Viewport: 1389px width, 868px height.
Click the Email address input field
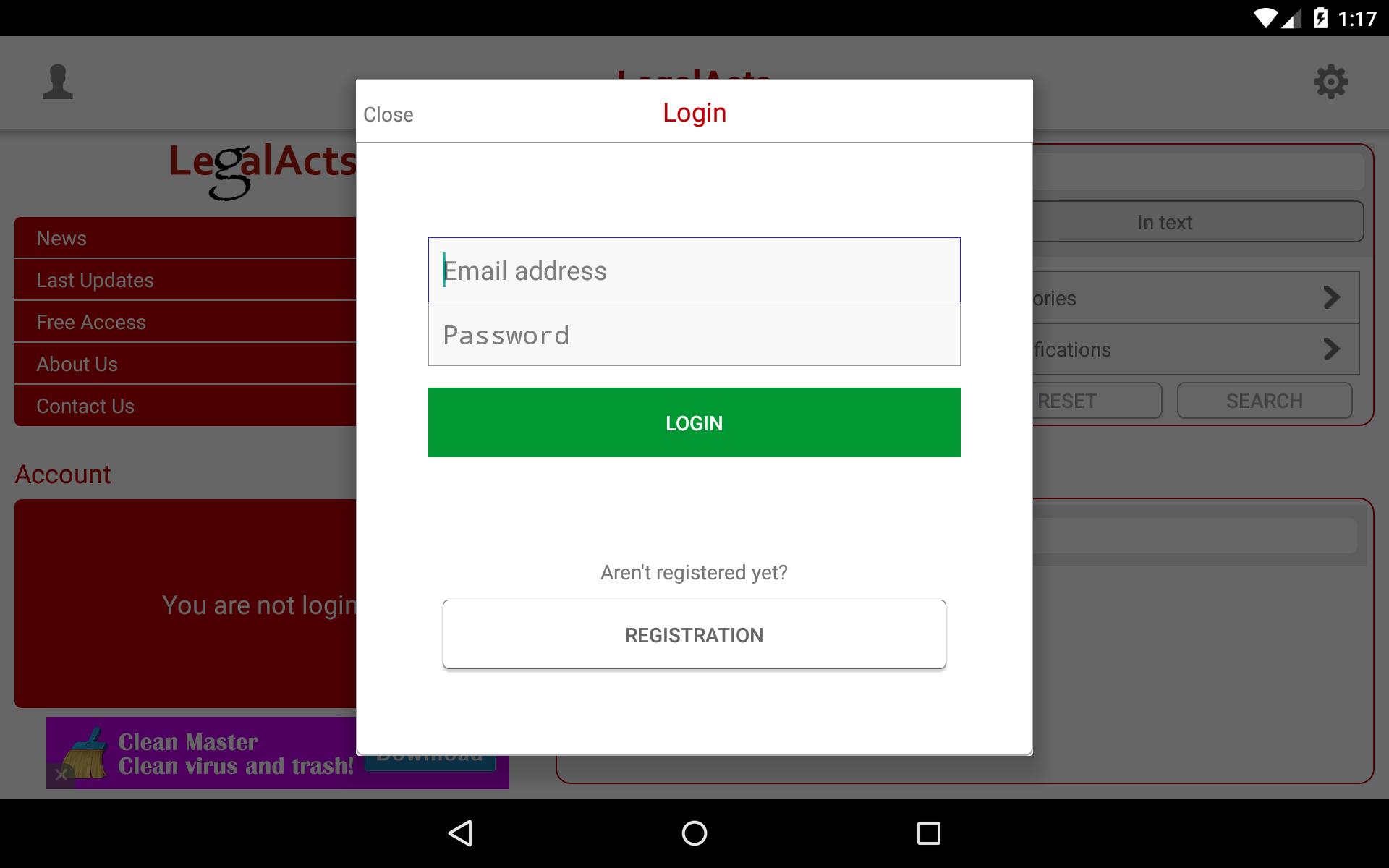[x=694, y=269]
